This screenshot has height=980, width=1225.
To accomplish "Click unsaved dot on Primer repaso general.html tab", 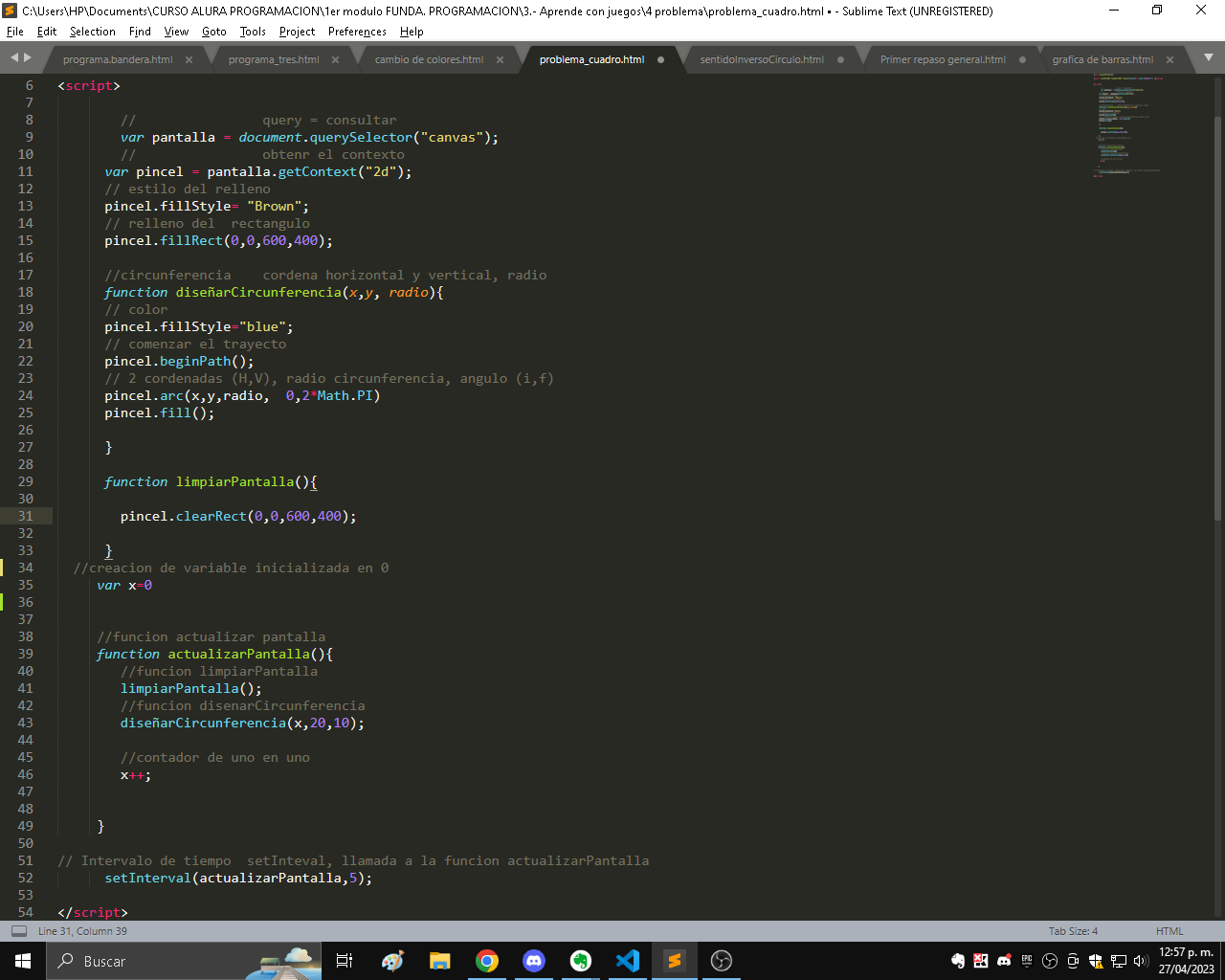I will (x=1022, y=59).
